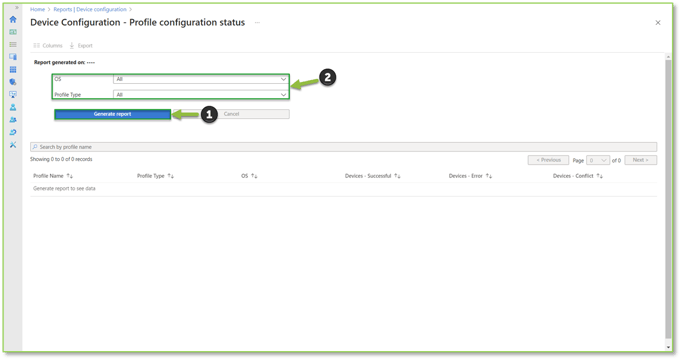Expand the sidebar with the chevron arrows
The width and height of the screenshot is (681, 360).
(x=17, y=7)
